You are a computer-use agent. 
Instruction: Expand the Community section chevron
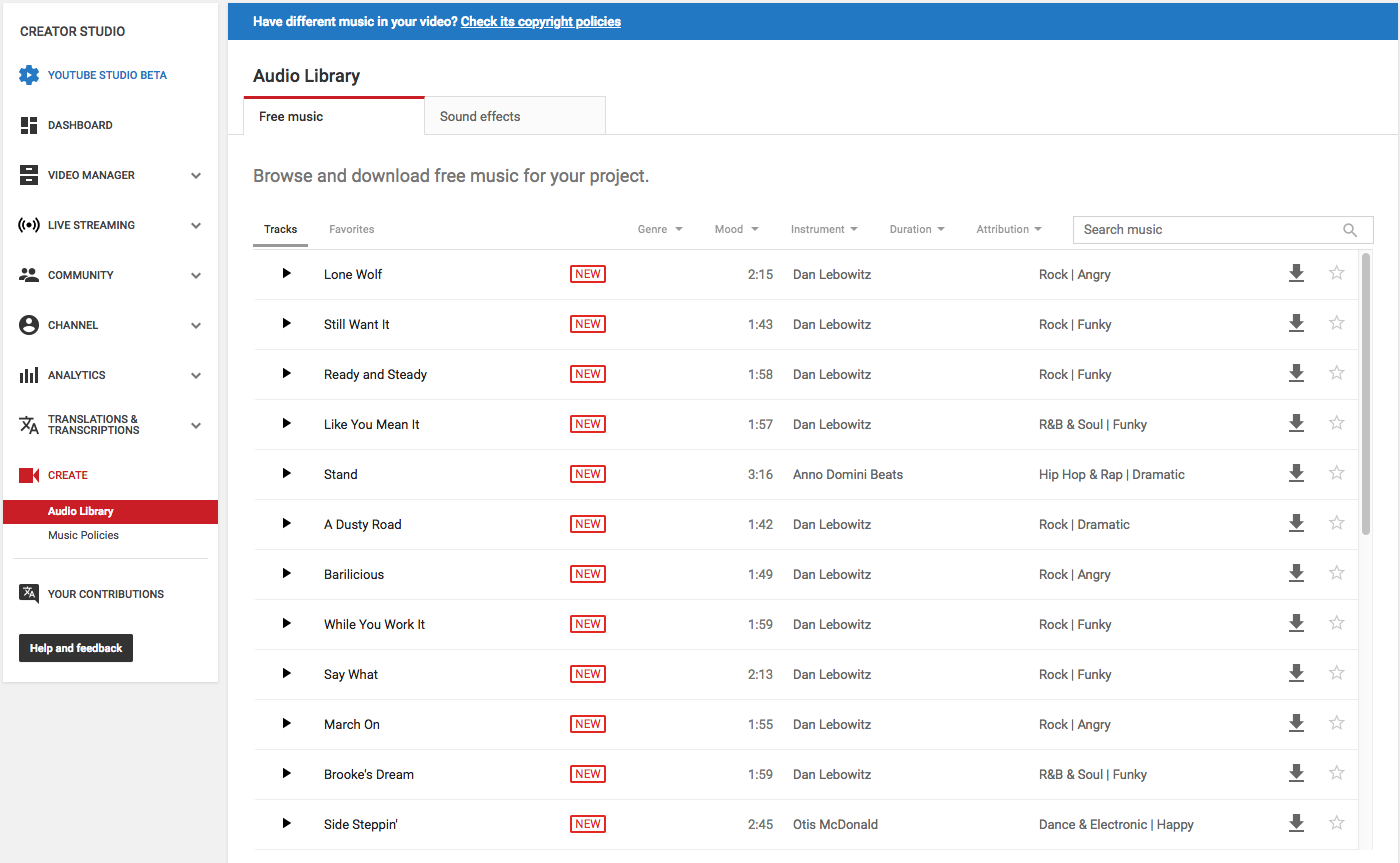196,275
